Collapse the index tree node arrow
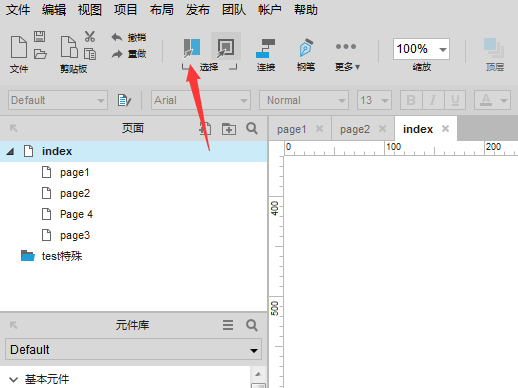518x388 pixels. click(10, 152)
